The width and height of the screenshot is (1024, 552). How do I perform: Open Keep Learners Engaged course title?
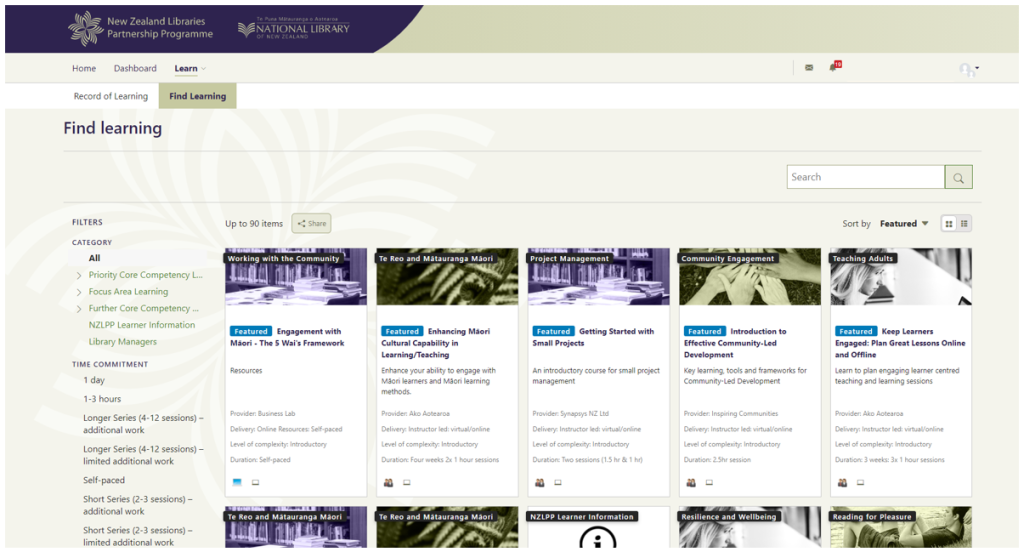(900, 343)
